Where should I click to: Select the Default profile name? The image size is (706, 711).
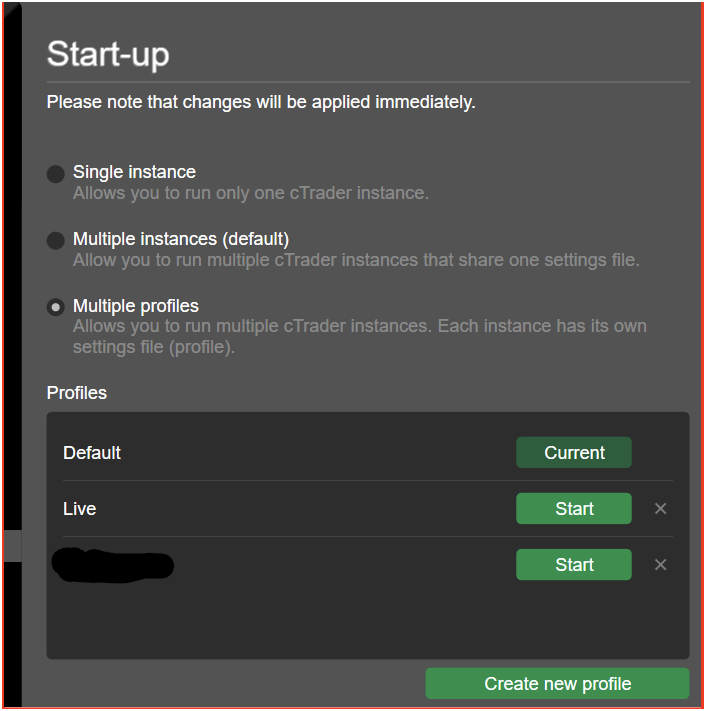tap(92, 453)
